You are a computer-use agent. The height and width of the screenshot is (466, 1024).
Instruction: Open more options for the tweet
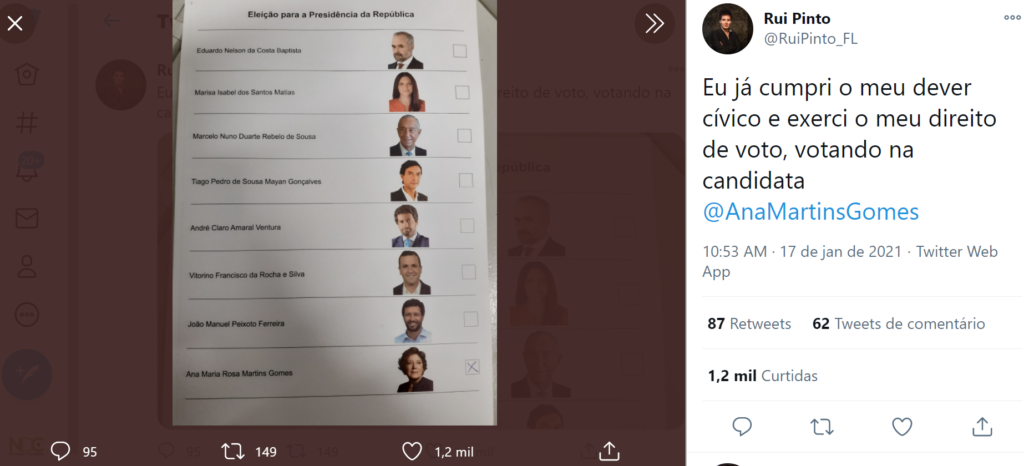click(1012, 19)
